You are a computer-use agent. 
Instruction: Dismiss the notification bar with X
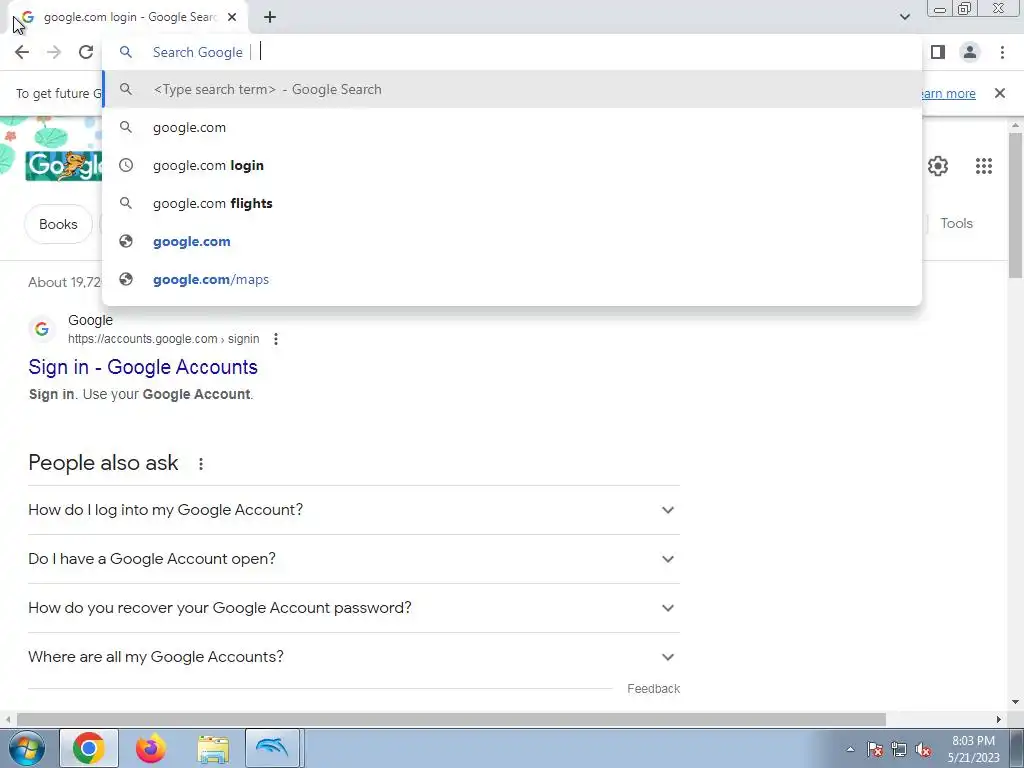999,93
